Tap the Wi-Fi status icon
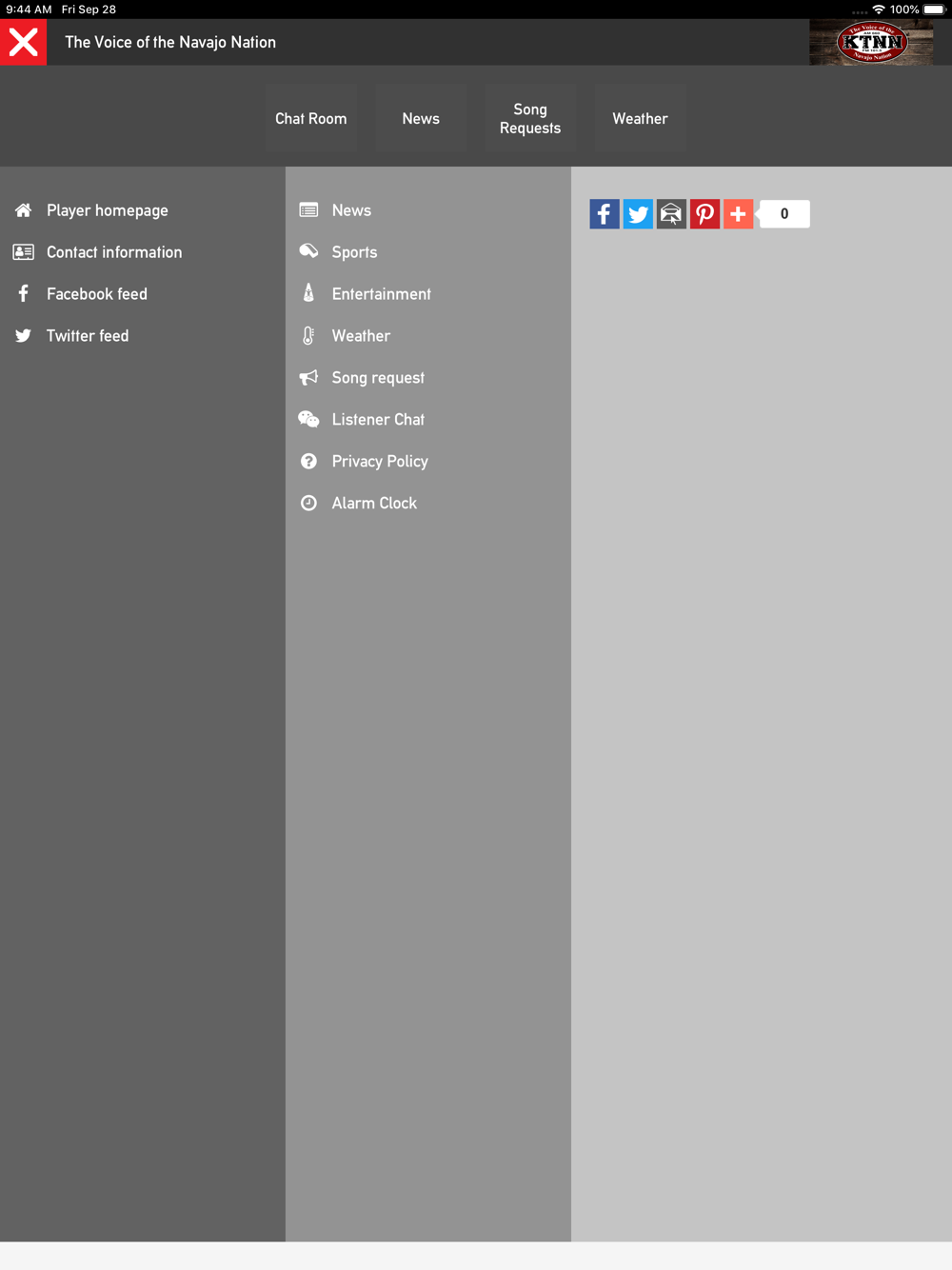The width and height of the screenshot is (952, 1270). point(879,10)
